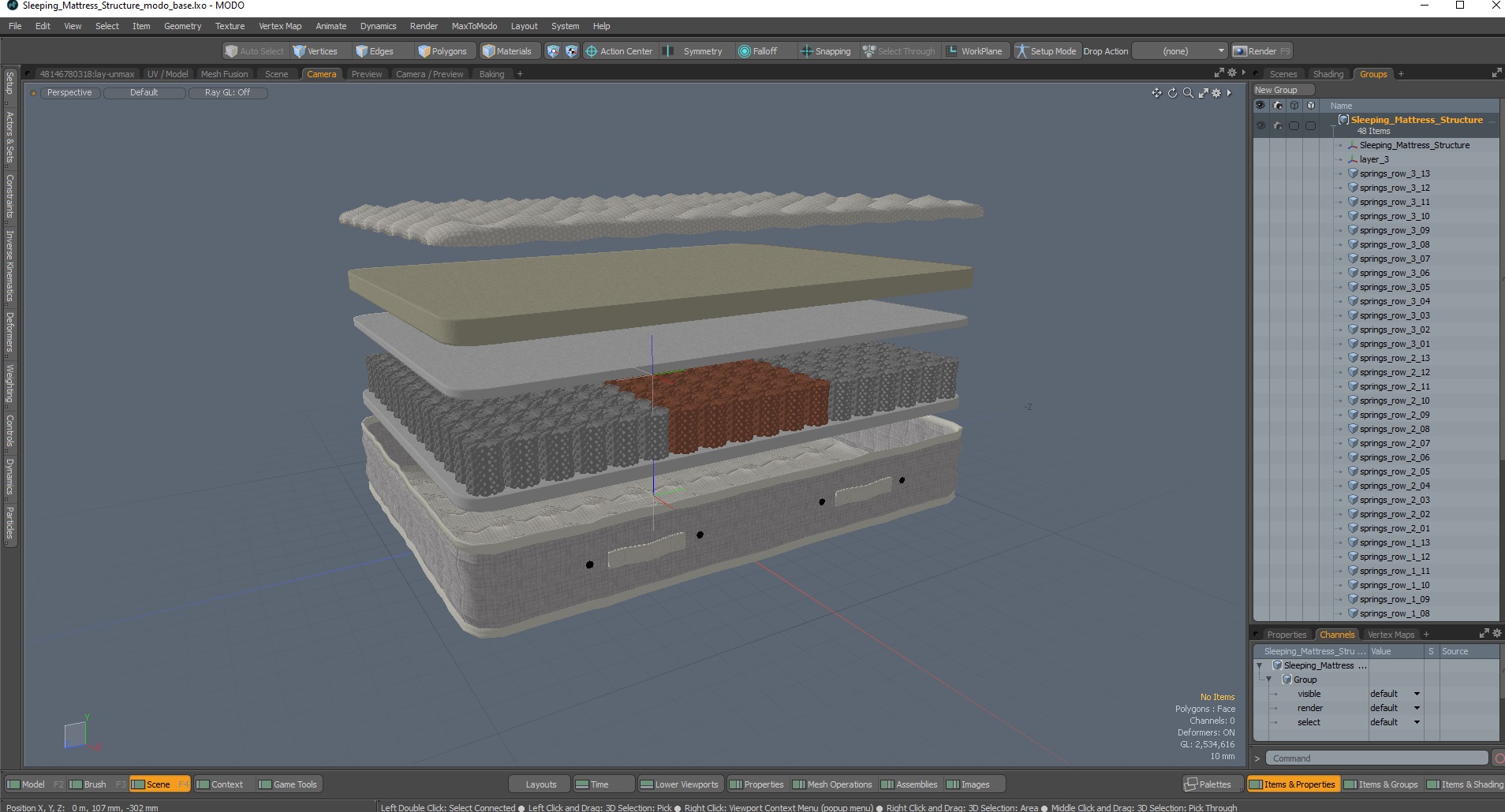The image size is (1505, 812).
Task: Open viewport settings gear icon
Action: click(1216, 93)
